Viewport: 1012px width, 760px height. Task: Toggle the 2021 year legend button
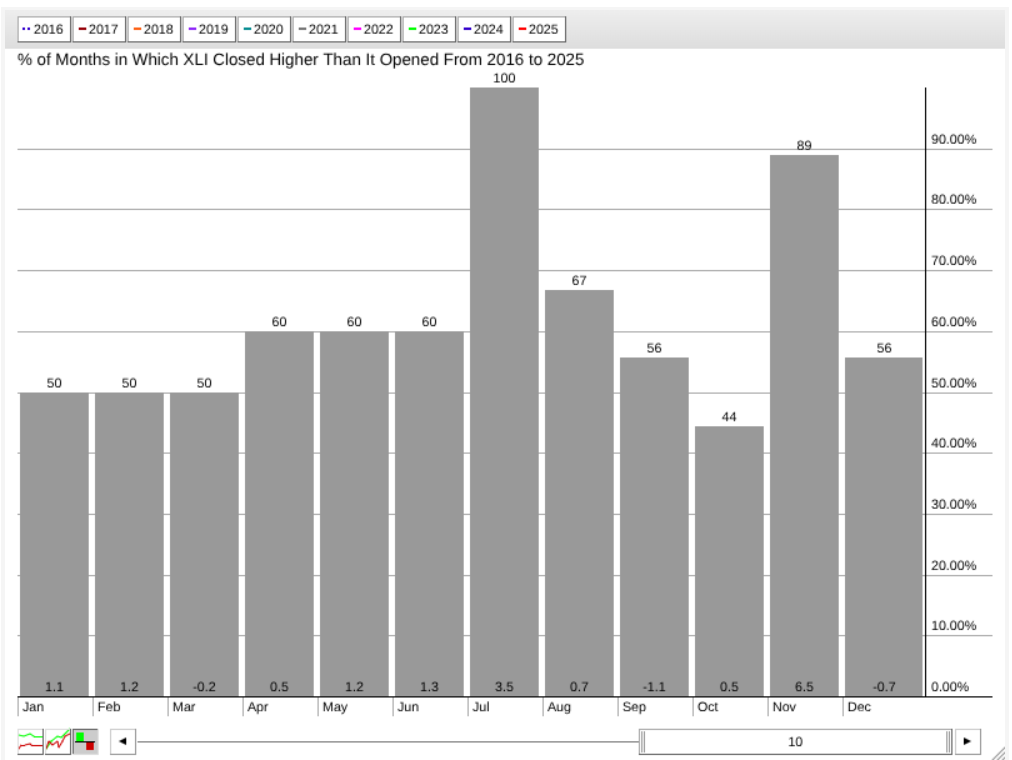[319, 29]
